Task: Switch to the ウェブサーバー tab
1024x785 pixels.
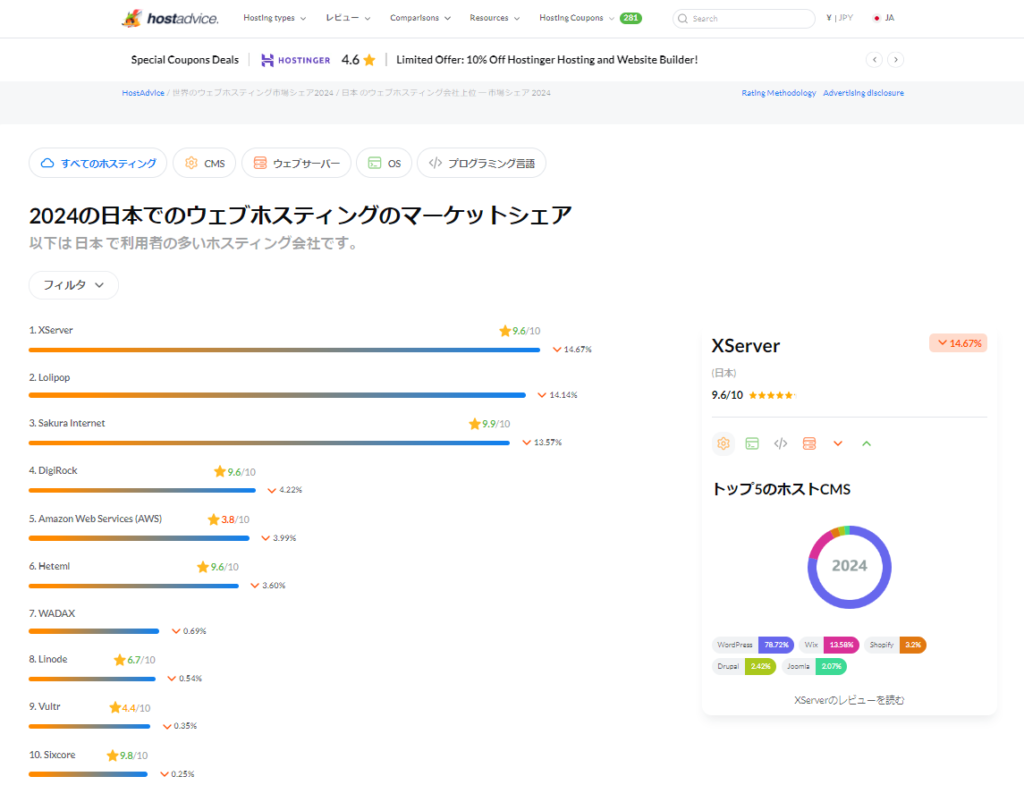Action: click(296, 163)
